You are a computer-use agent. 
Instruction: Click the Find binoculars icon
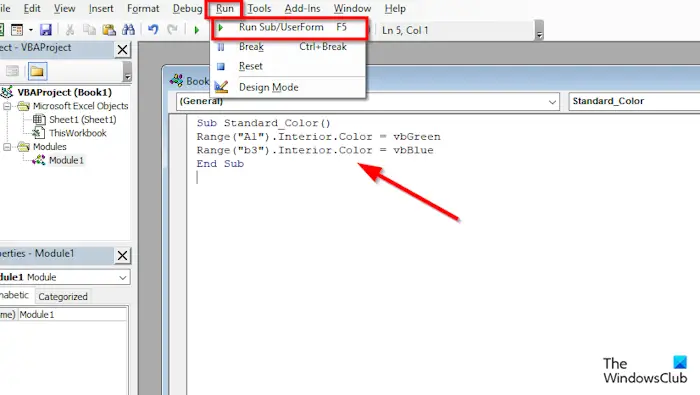click(x=129, y=30)
